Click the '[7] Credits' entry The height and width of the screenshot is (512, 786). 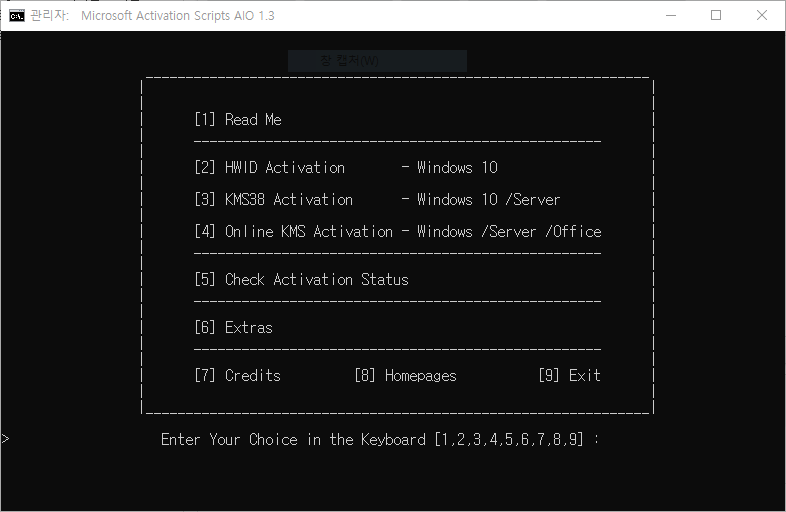pyautogui.click(x=238, y=375)
